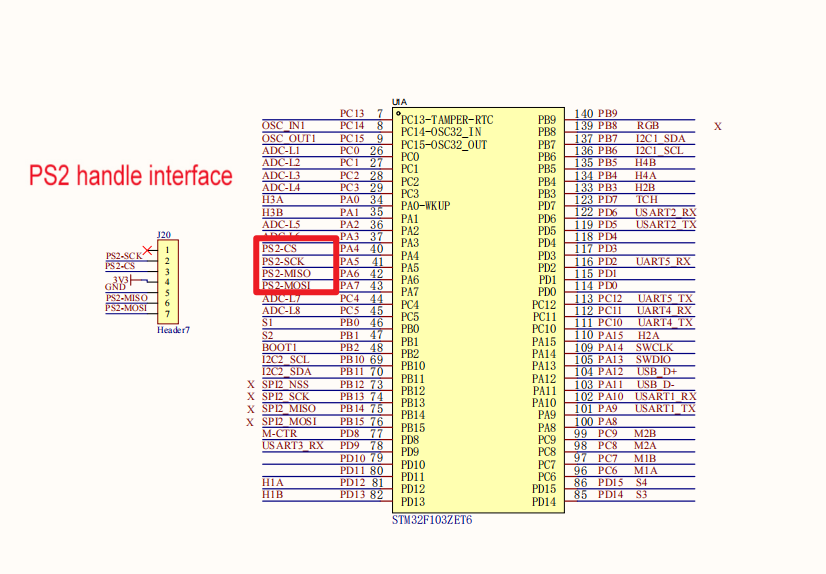This screenshot has height=574, width=826.
Task: Click the H2A net label at PA15
Action: pos(648,335)
